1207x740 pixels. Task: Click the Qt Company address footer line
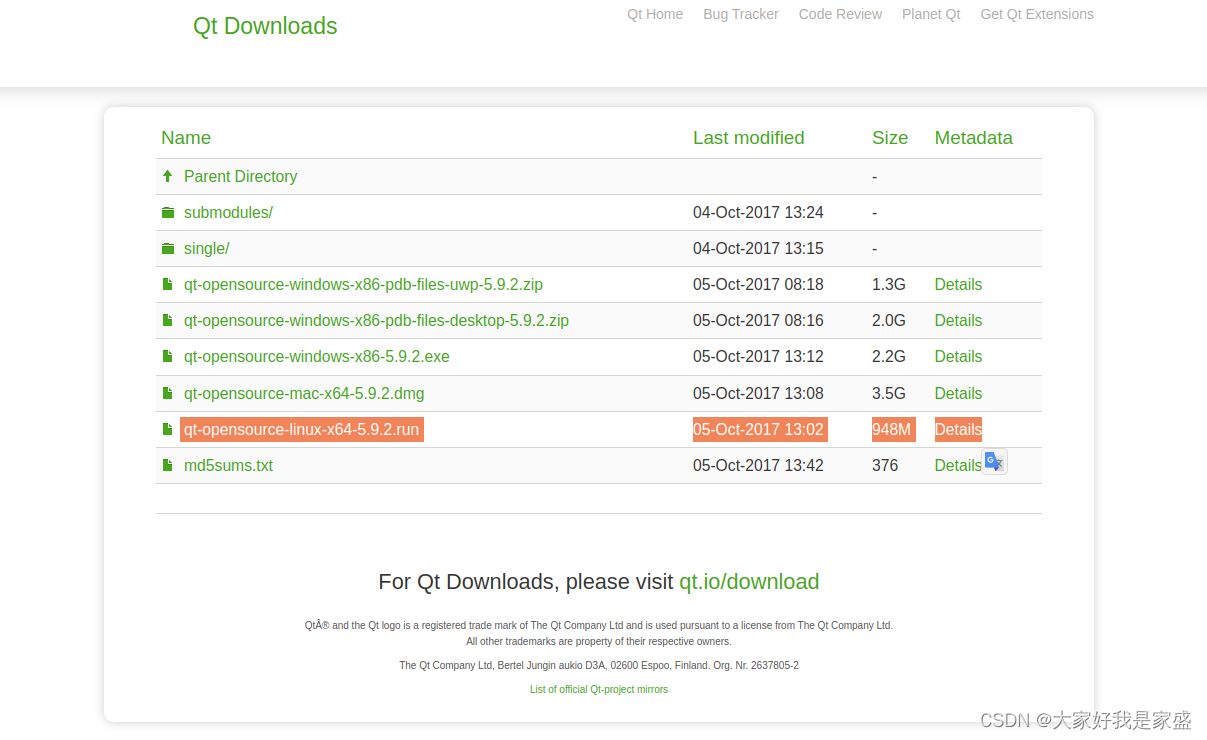click(x=599, y=665)
